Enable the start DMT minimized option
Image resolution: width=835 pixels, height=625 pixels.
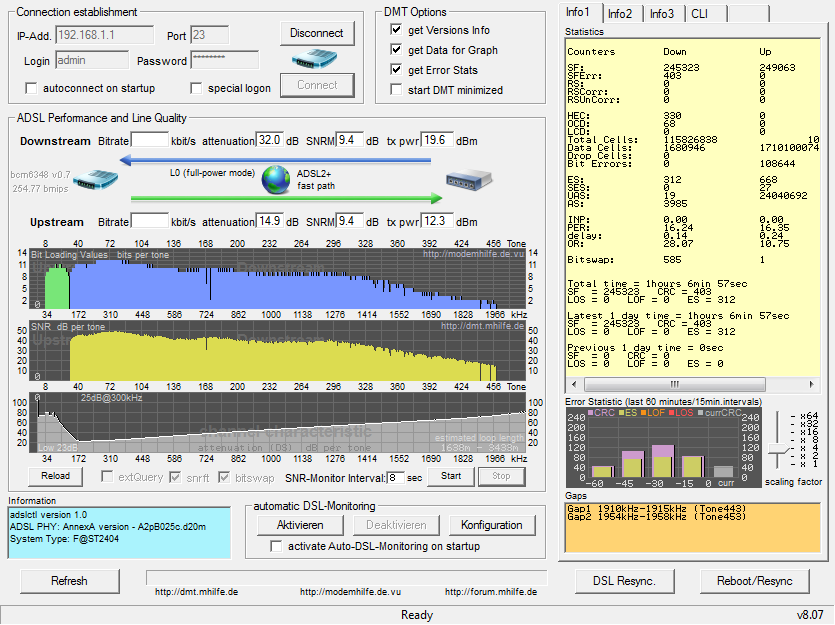395,89
